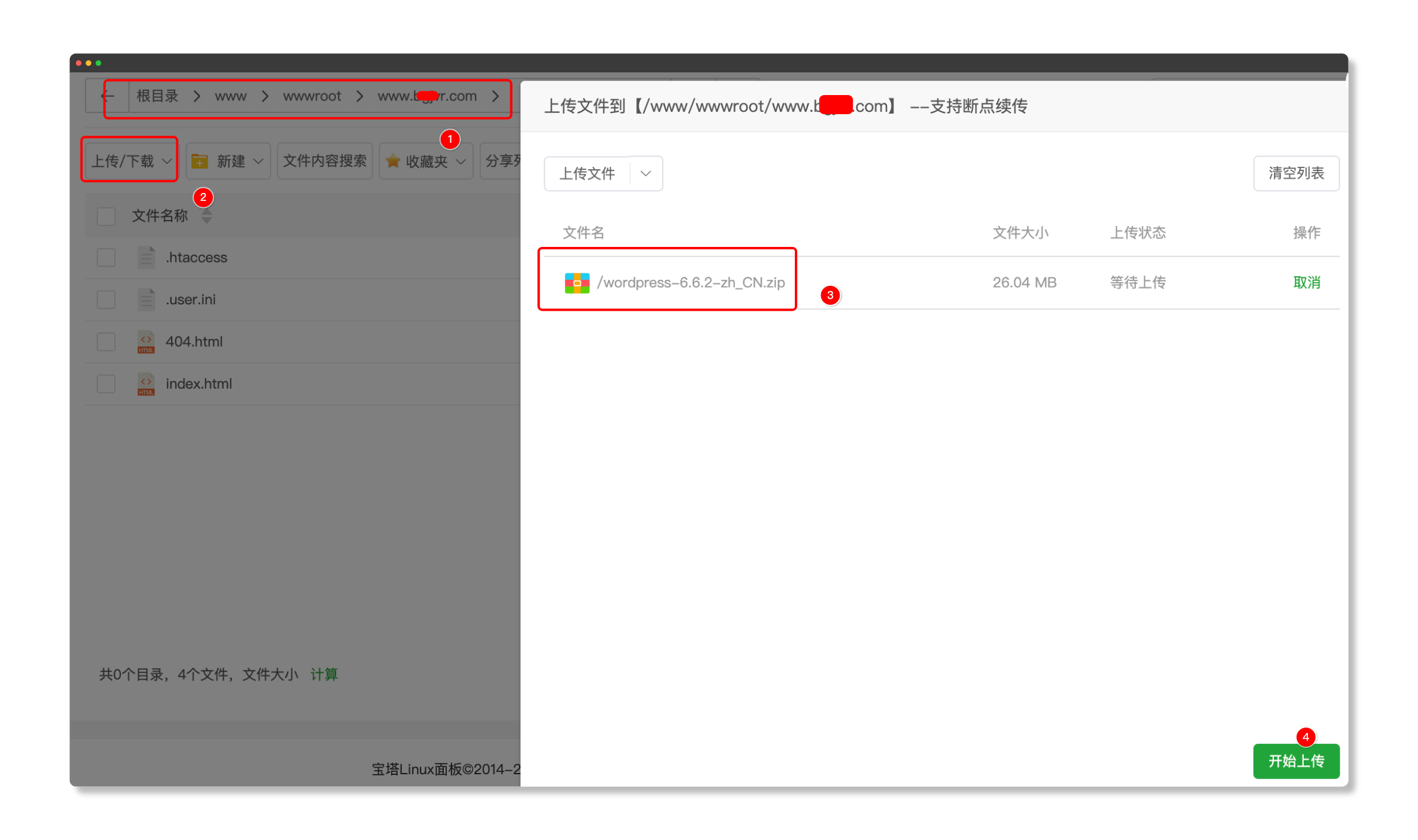Click the 26.04 MB file size cell
This screenshot has width=1418, height=840.
point(1024,283)
